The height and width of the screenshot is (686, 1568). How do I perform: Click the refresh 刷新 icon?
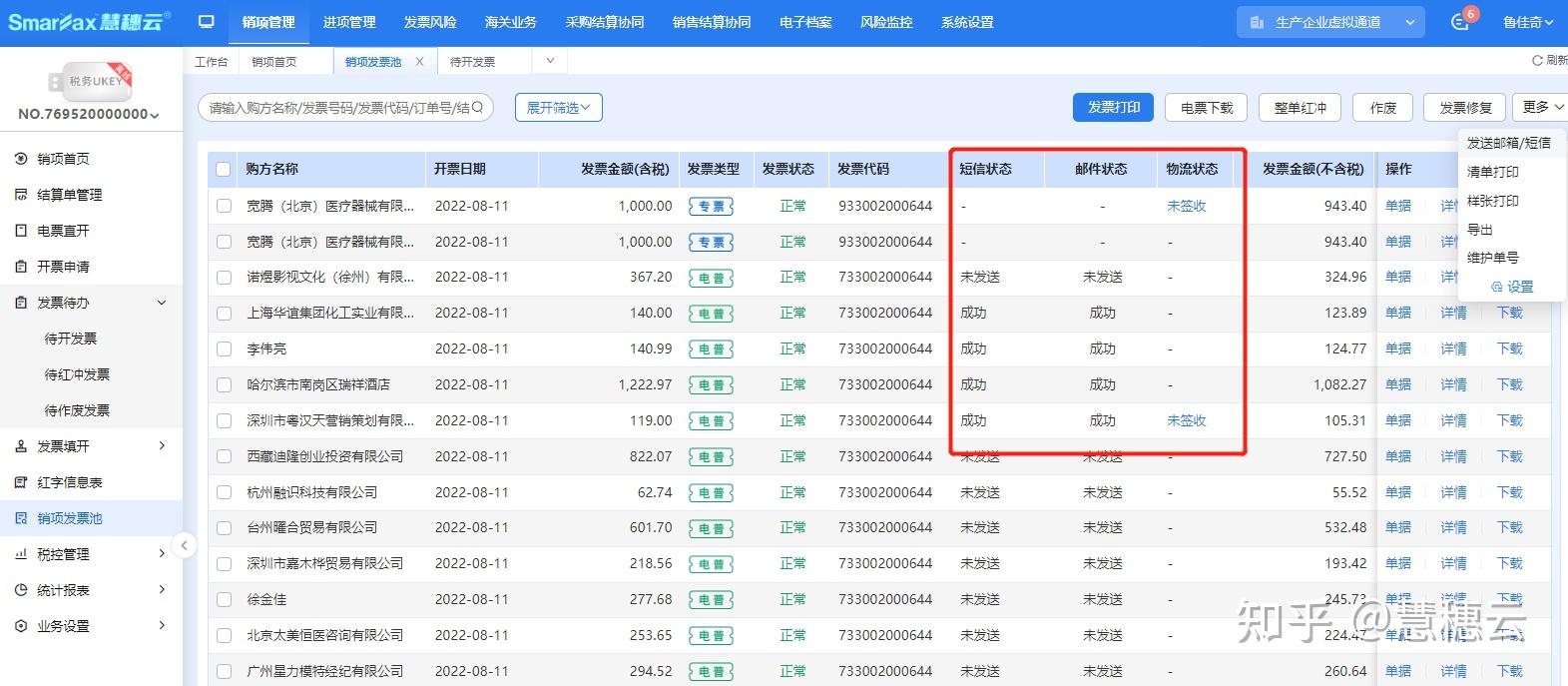pos(1537,61)
